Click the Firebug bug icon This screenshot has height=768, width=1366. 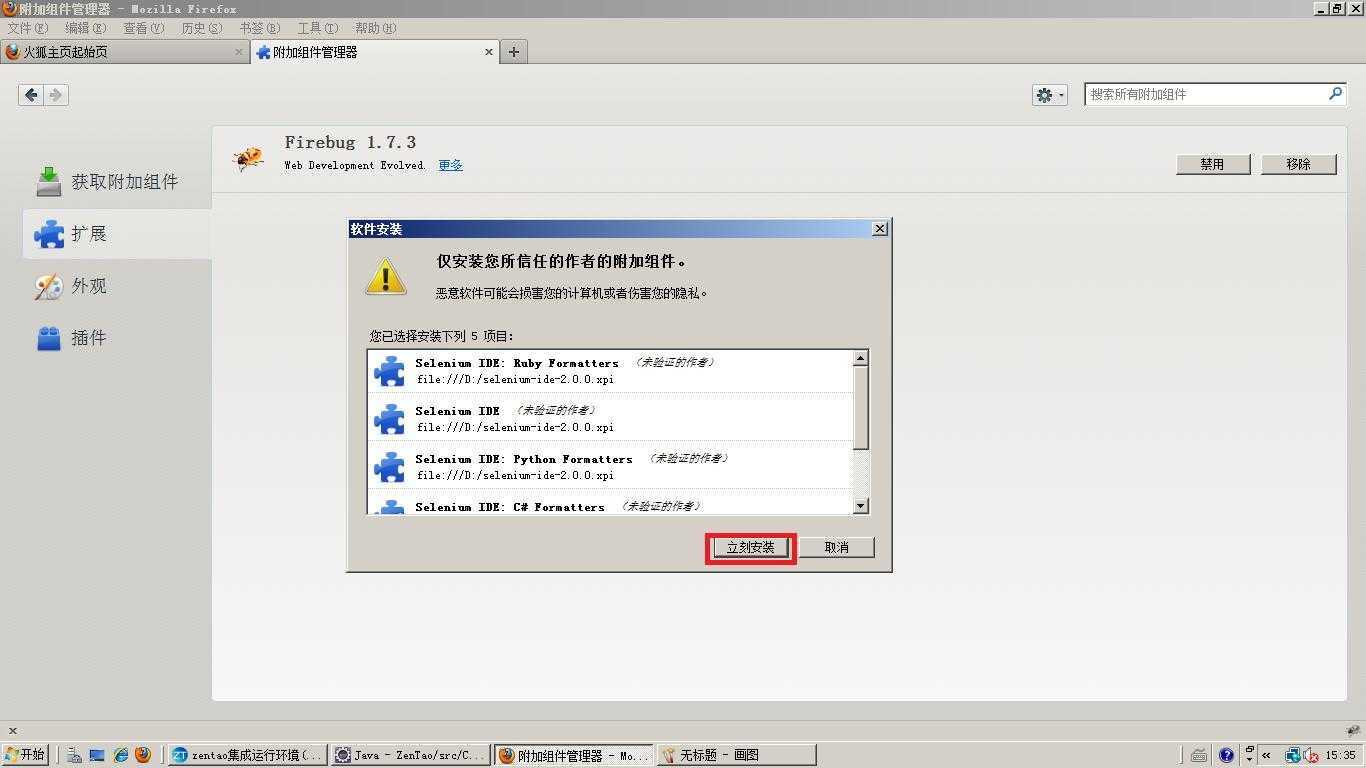248,158
